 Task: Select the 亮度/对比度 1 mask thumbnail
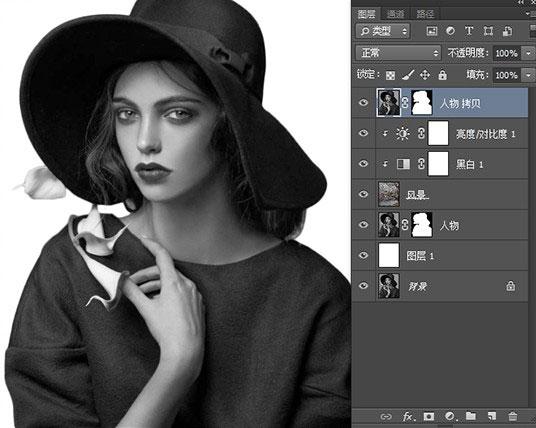438,134
